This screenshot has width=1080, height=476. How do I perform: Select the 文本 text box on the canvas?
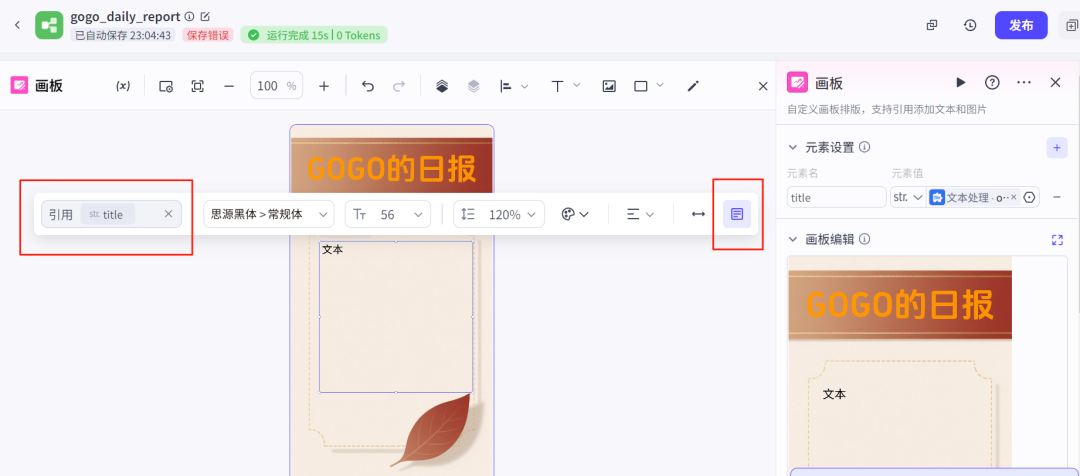(396, 317)
